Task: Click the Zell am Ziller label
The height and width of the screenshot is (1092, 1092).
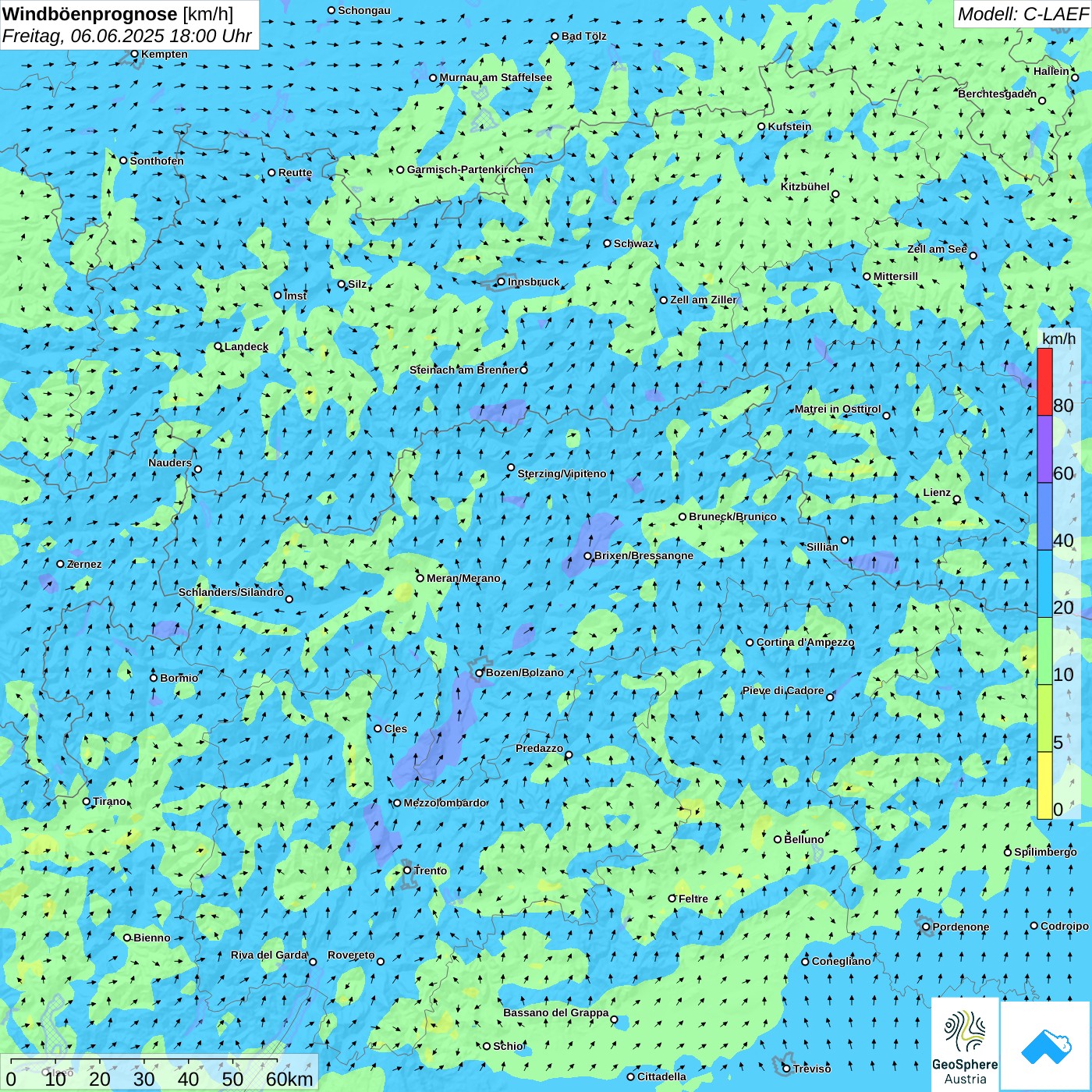Action: [x=704, y=300]
